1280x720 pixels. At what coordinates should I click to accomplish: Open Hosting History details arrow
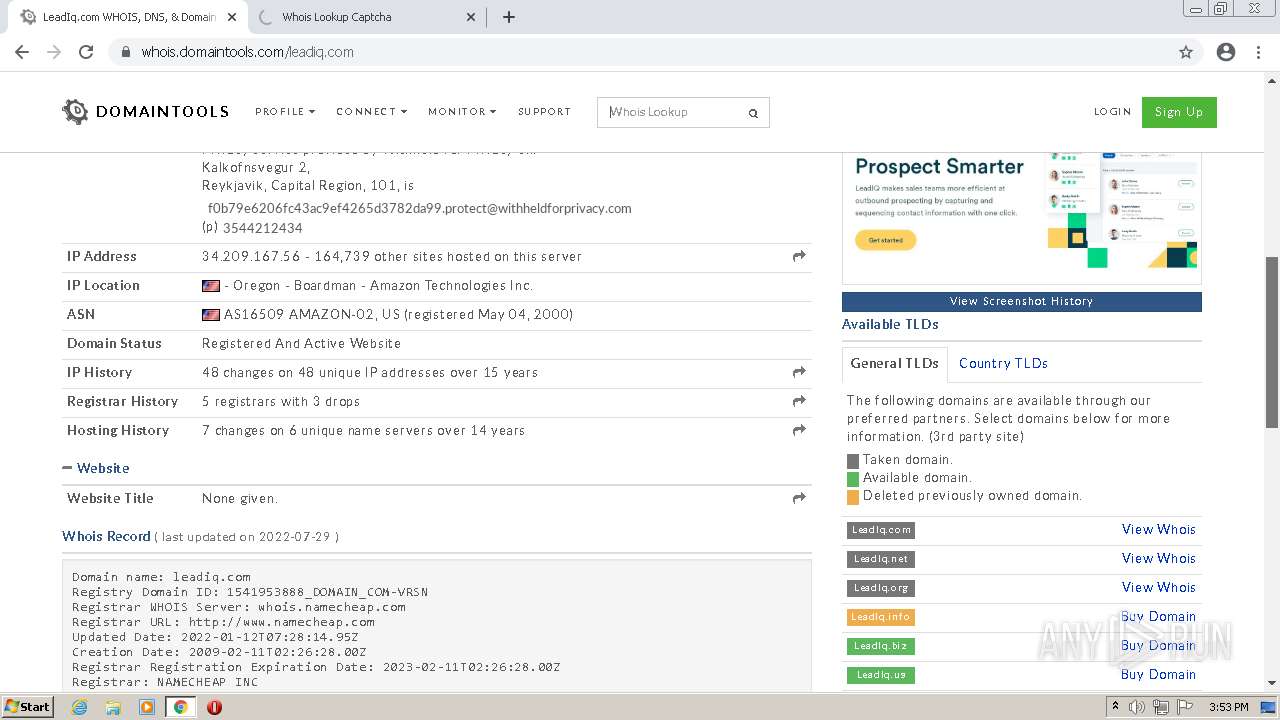pos(799,431)
